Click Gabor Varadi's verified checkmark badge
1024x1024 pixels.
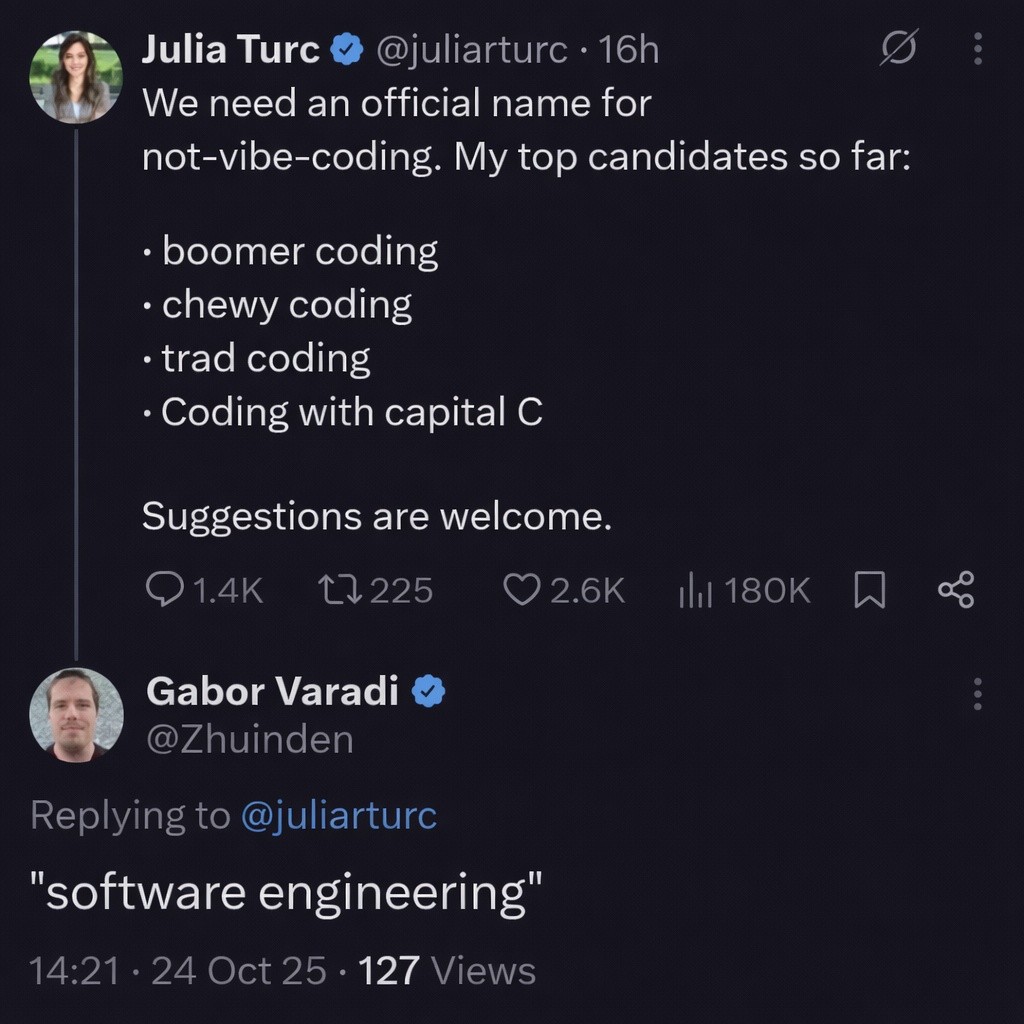click(429, 691)
